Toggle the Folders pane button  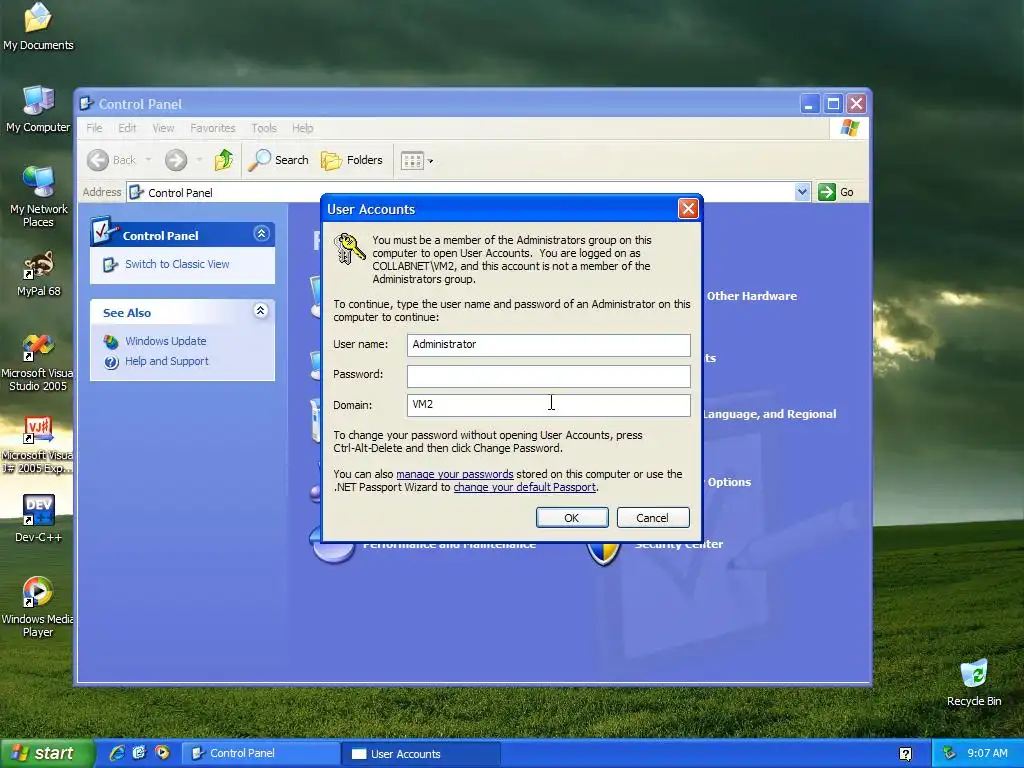point(352,160)
